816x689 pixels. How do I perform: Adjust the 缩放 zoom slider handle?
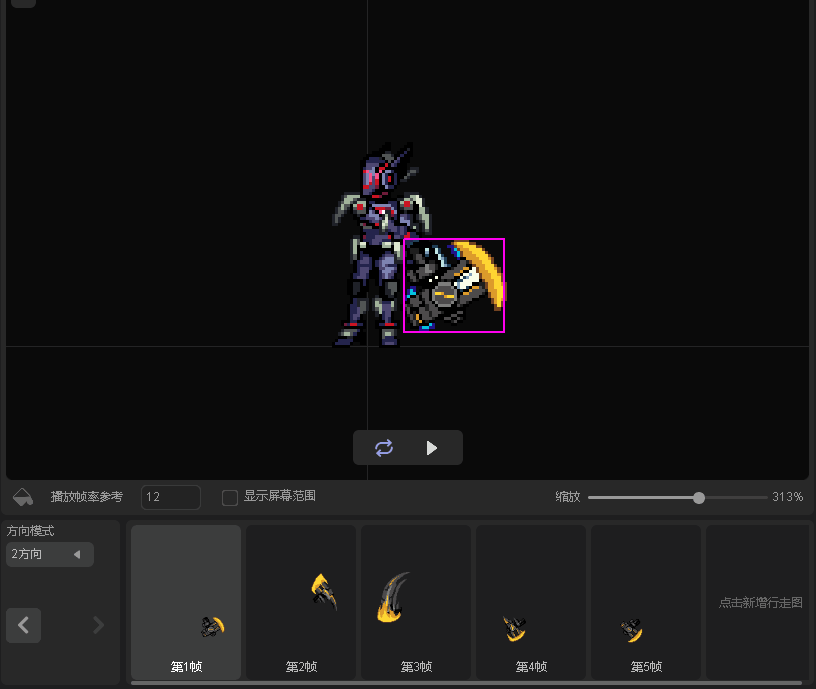pos(699,498)
